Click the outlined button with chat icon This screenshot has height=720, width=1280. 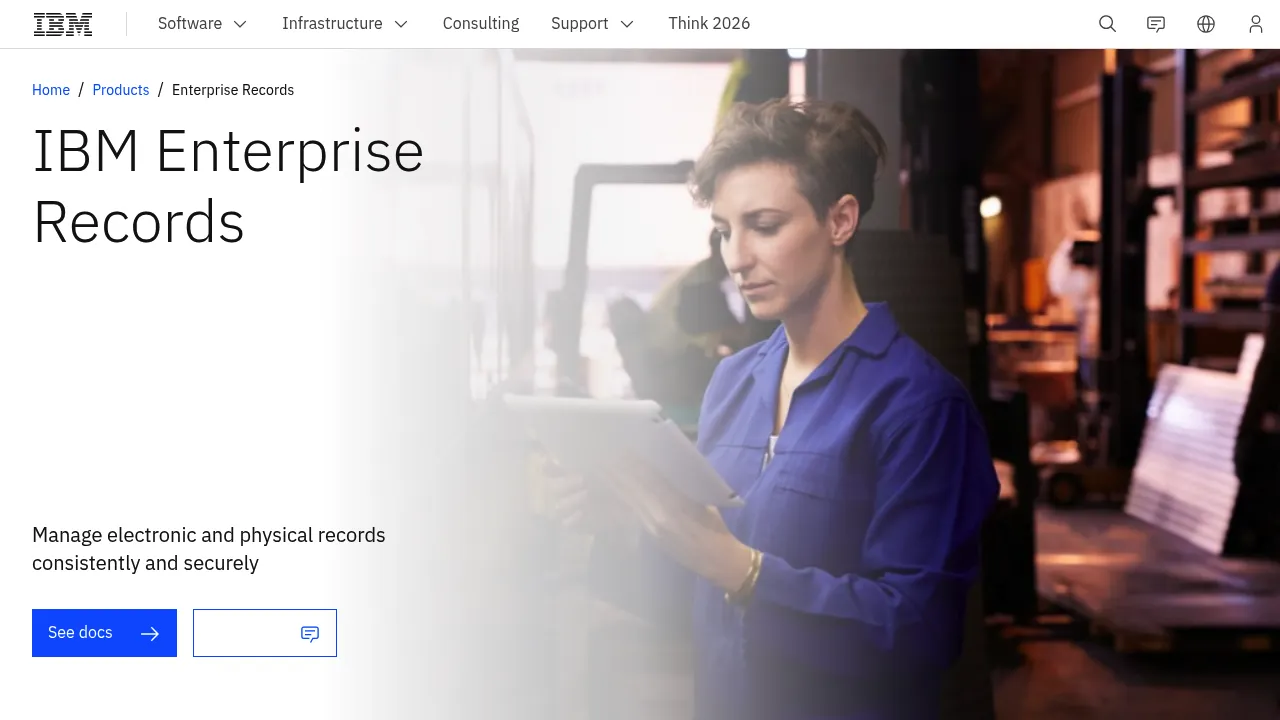pyautogui.click(x=265, y=633)
